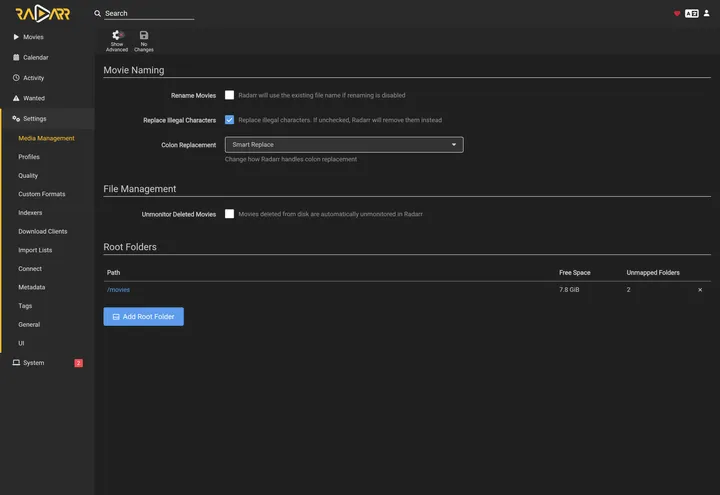The height and width of the screenshot is (495, 720).
Task: Enable the Rename Movies checkbox
Action: click(229, 95)
